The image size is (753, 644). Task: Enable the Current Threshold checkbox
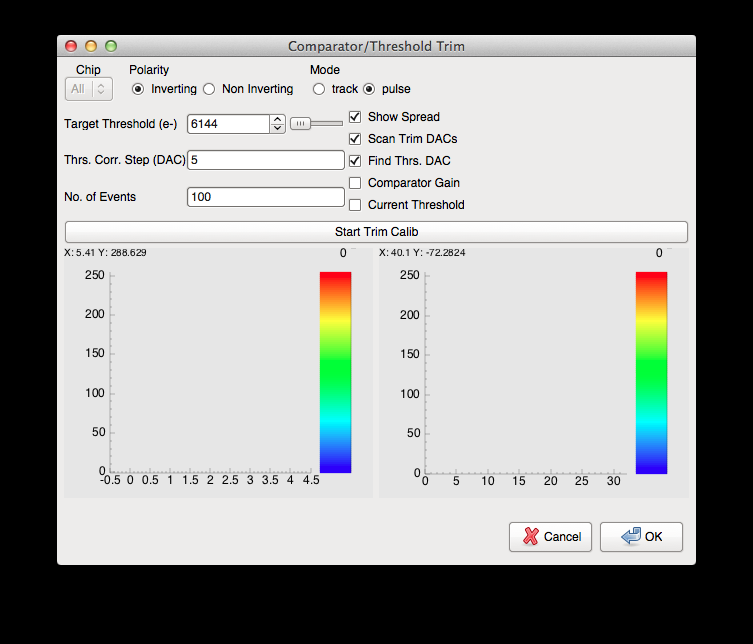click(x=355, y=205)
